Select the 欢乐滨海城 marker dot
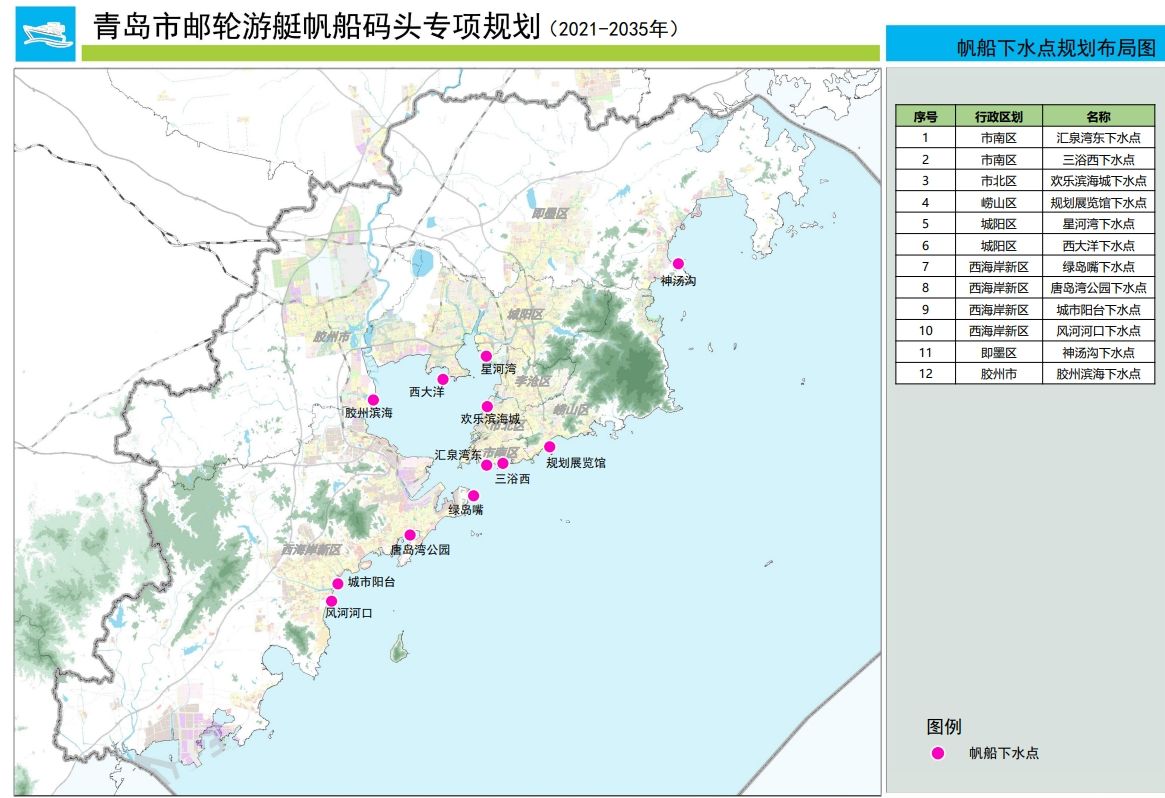Viewport: 1165px width, 798px height. pos(487,406)
